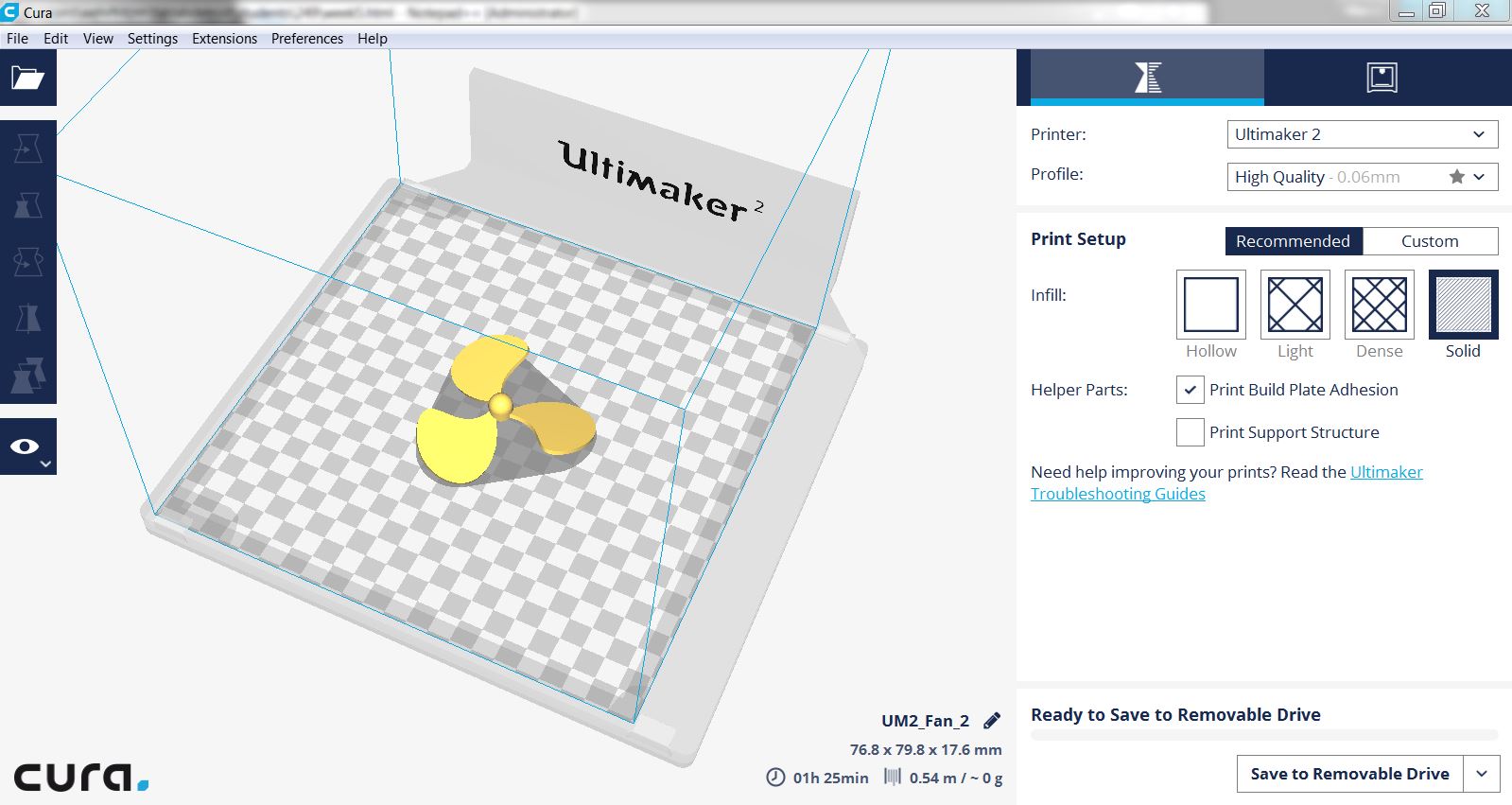
Task: Switch to the Monitor printer tab
Action: [1382, 77]
